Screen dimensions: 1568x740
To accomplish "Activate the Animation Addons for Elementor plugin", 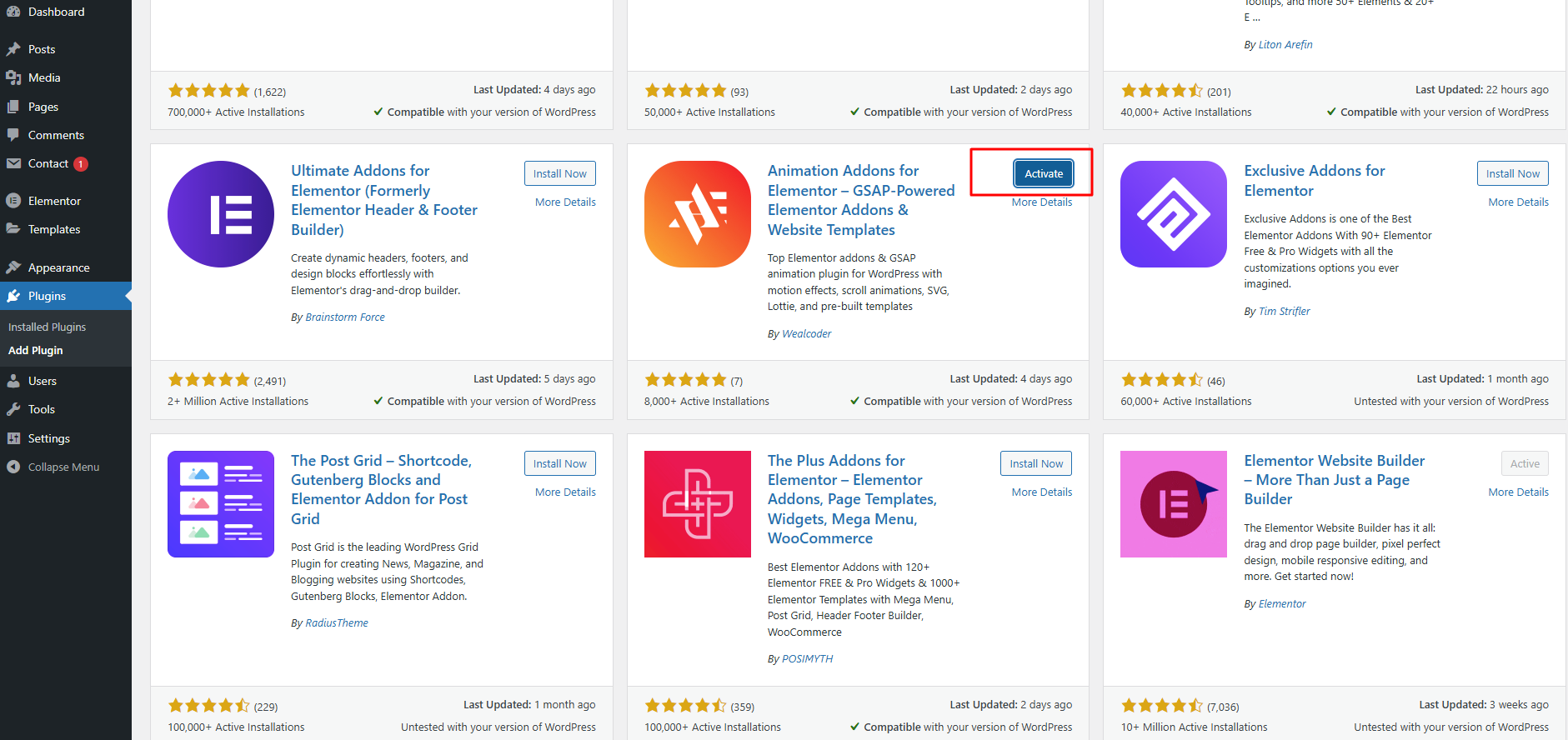I will click(x=1044, y=173).
